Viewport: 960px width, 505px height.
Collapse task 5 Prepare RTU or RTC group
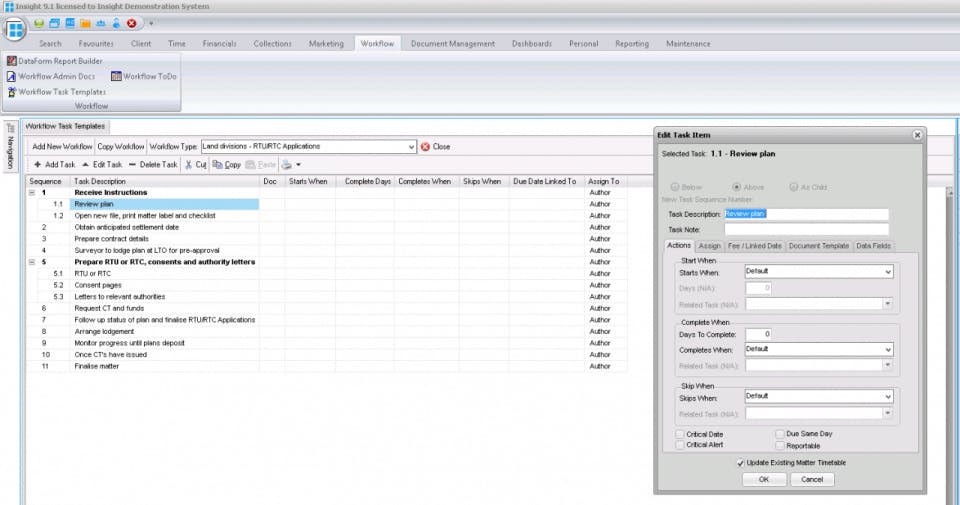tap(32, 262)
